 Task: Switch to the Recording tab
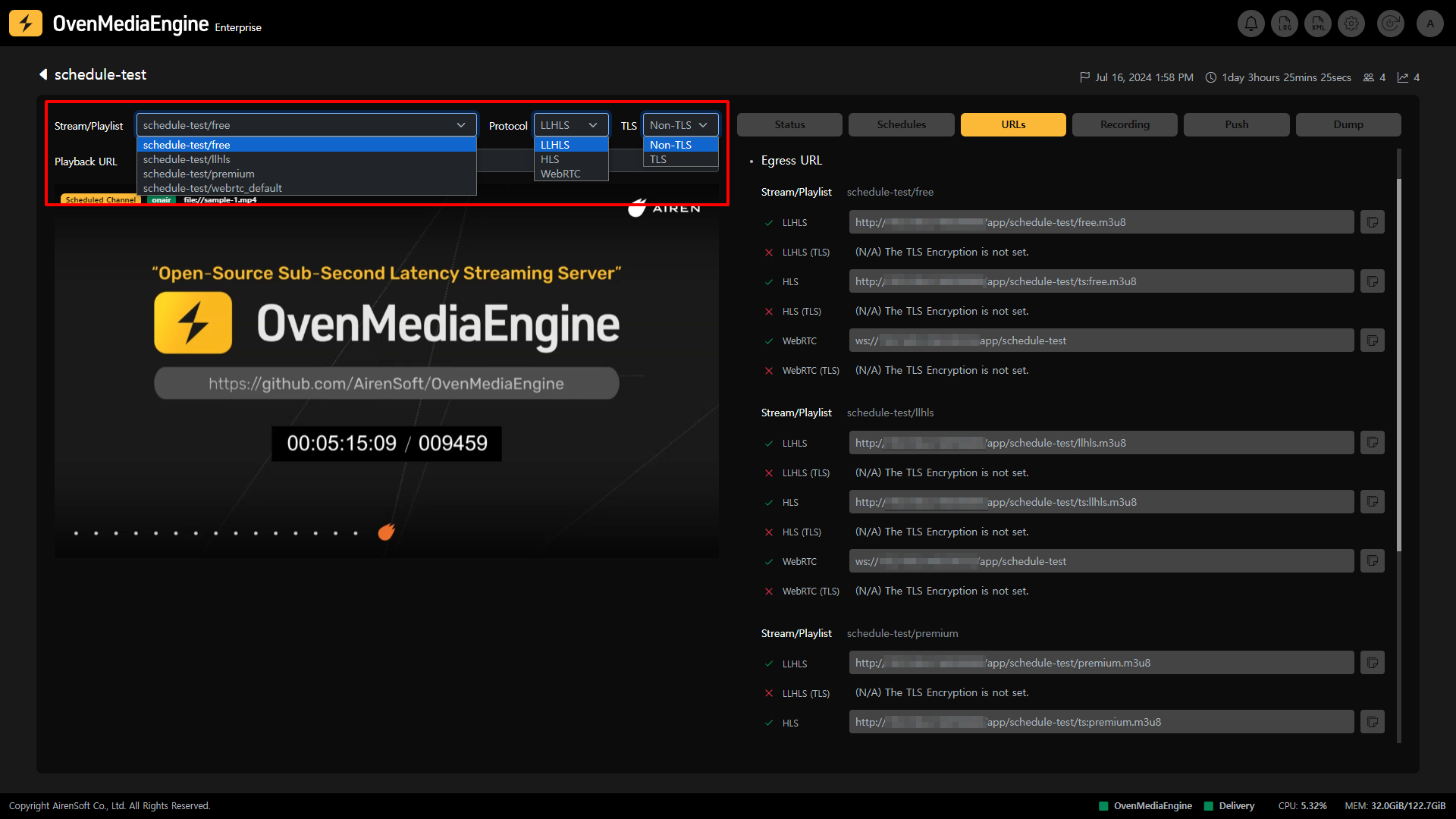1125,124
